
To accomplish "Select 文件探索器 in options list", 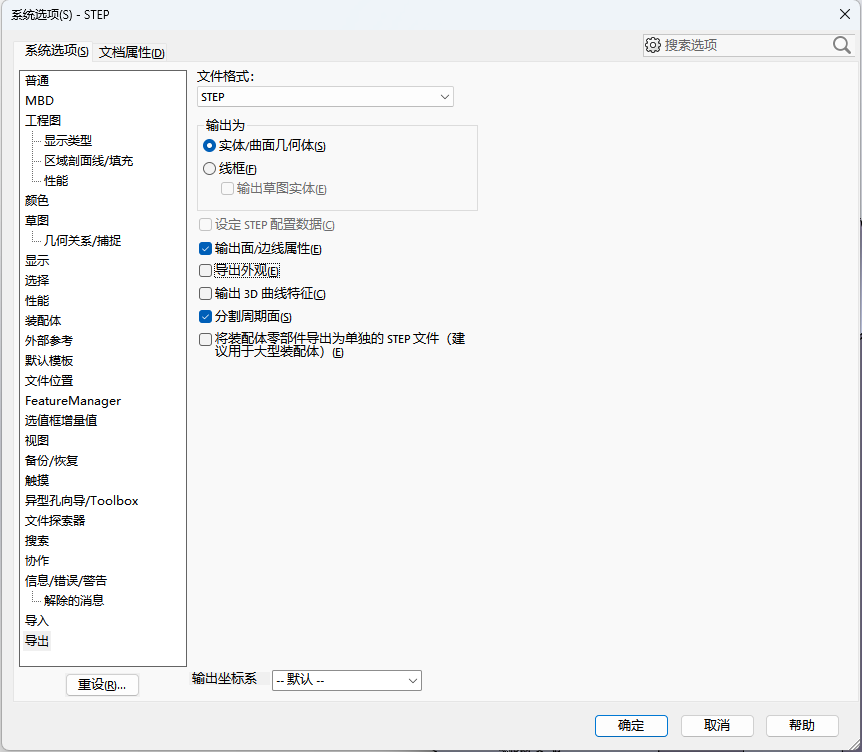I will (x=55, y=521).
